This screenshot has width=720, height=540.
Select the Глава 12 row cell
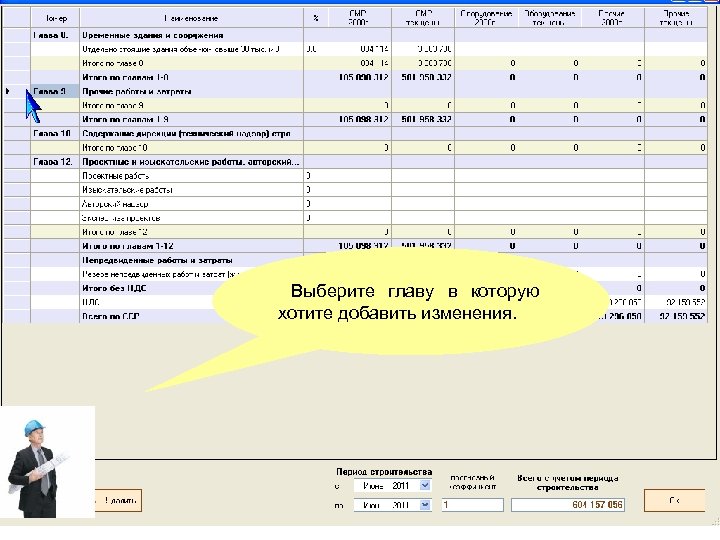pyautogui.click(x=55, y=162)
